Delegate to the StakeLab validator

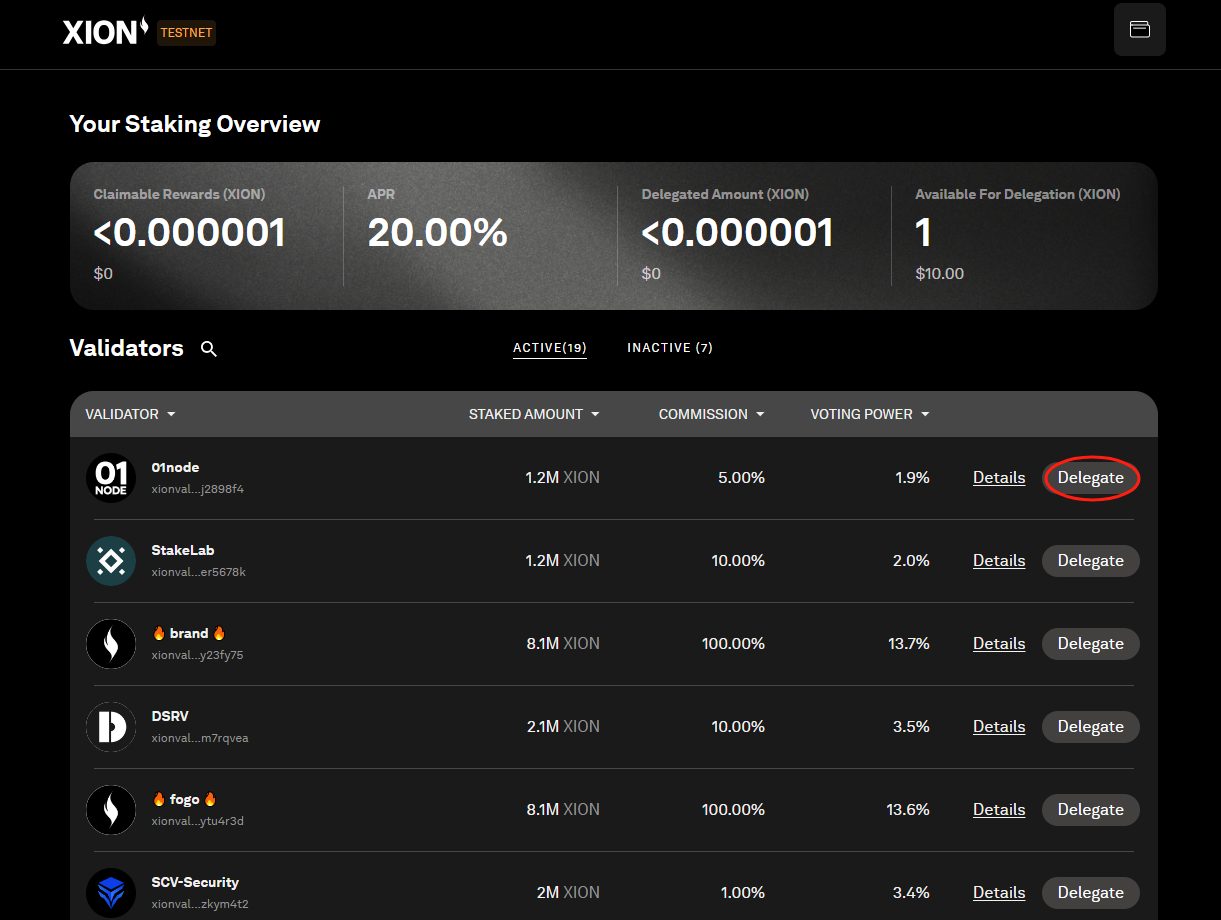click(x=1091, y=561)
